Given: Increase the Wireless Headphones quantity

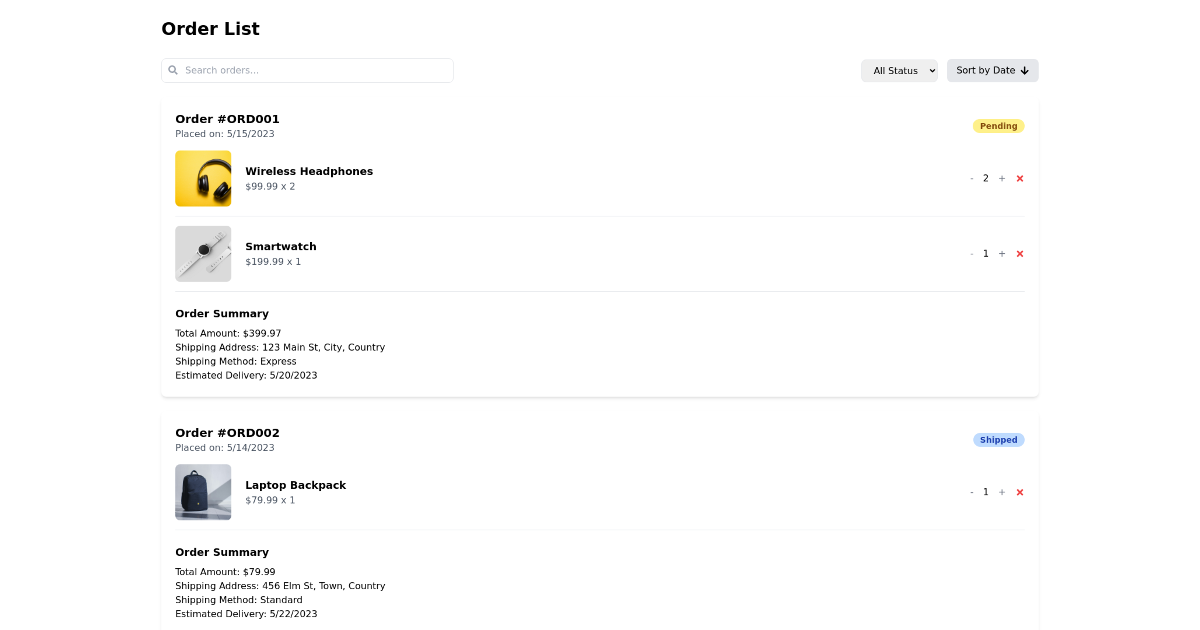Looking at the screenshot, I should coord(1001,178).
